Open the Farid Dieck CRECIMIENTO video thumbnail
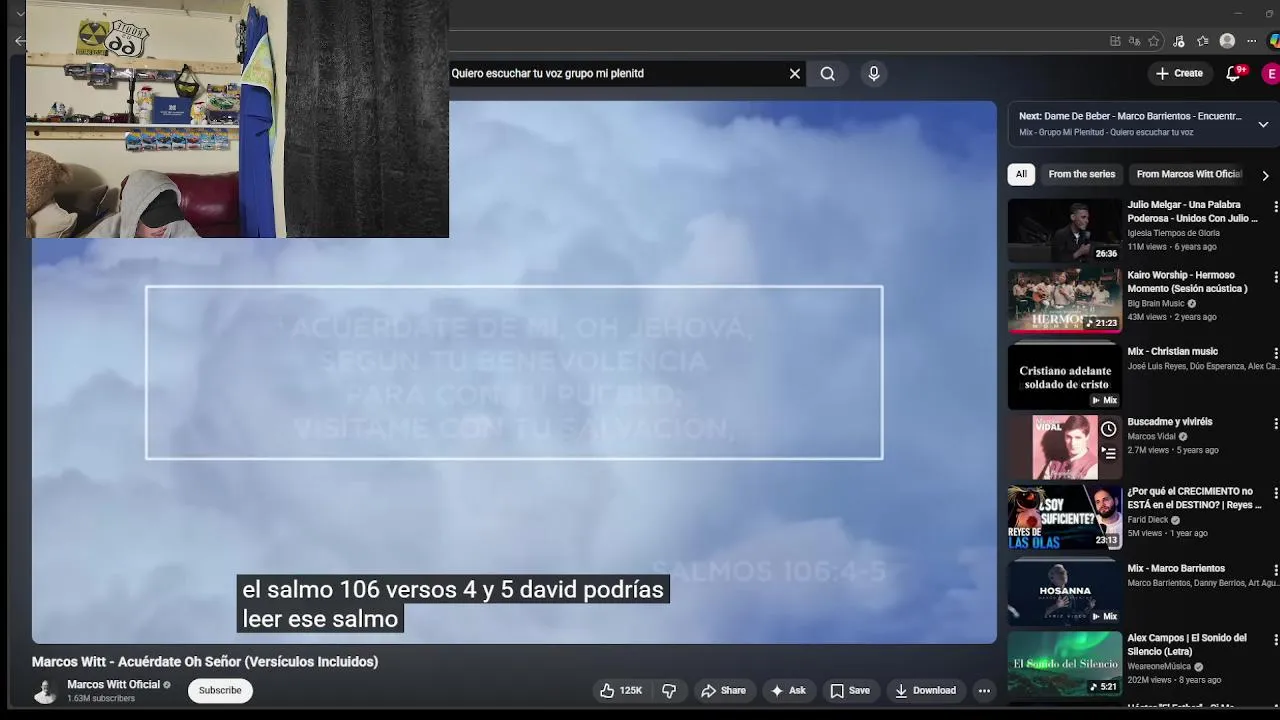 1065,517
